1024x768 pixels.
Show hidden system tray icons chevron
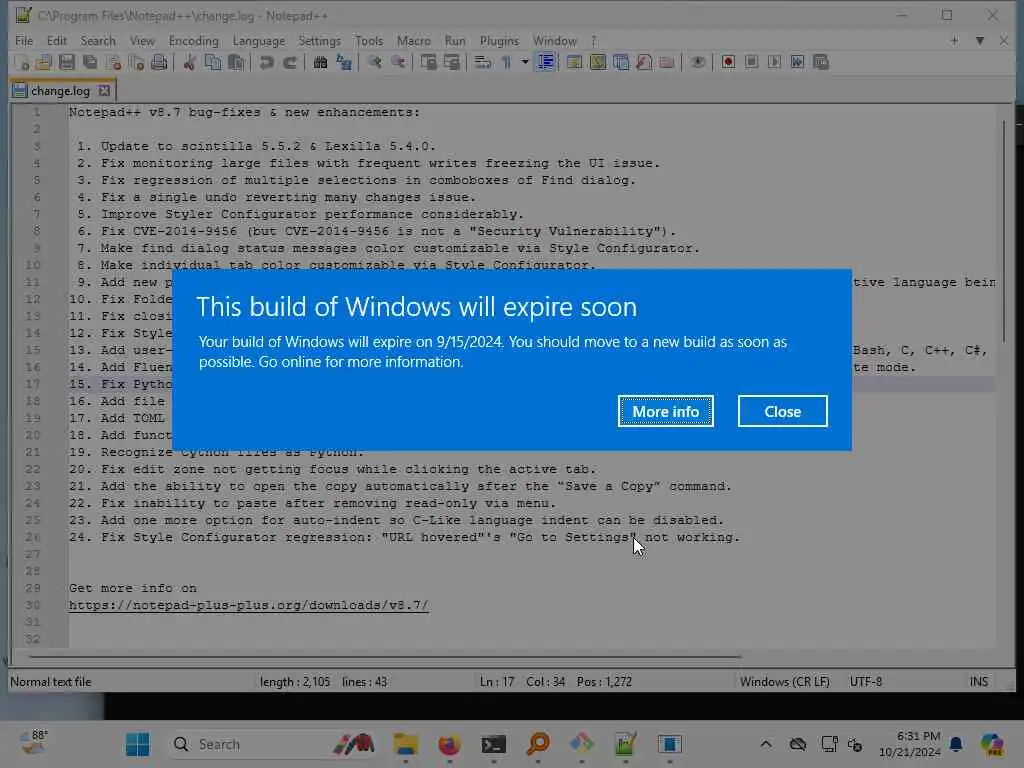[x=766, y=744]
